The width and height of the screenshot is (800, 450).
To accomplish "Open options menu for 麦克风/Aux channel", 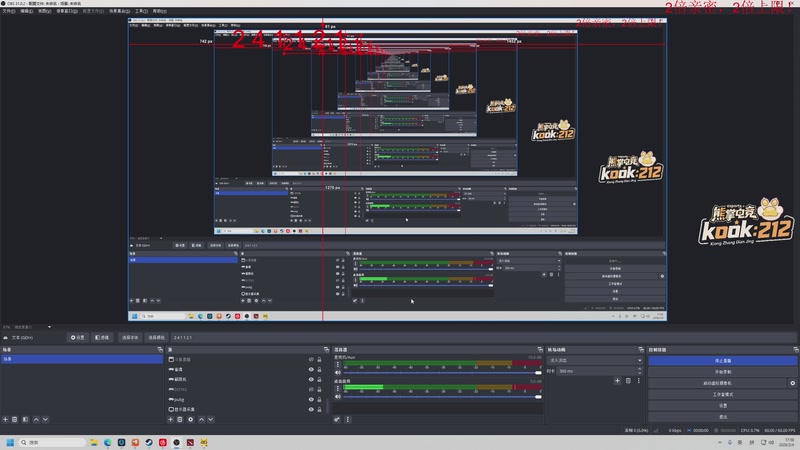I will 337,365.
